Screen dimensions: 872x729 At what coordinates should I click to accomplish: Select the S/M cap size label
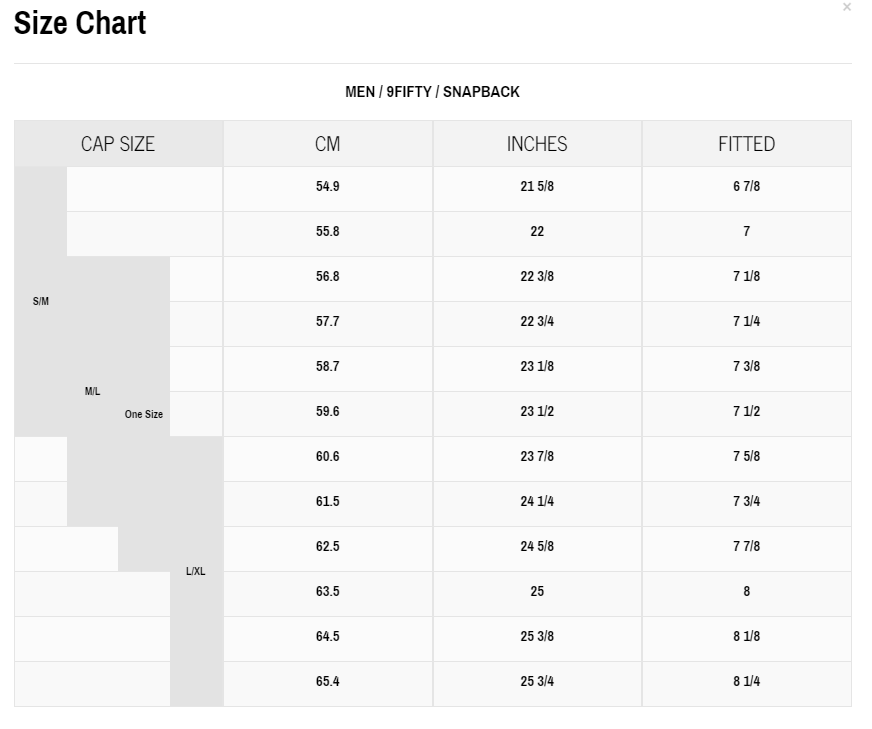(41, 301)
